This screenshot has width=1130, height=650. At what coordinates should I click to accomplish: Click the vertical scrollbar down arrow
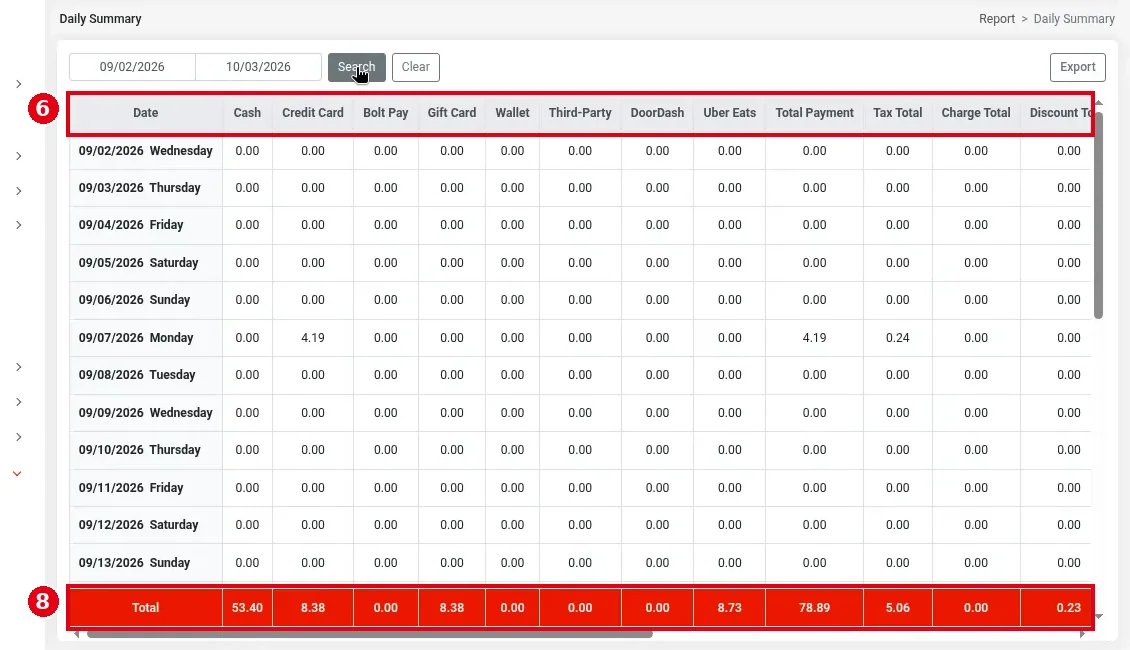(1098, 616)
